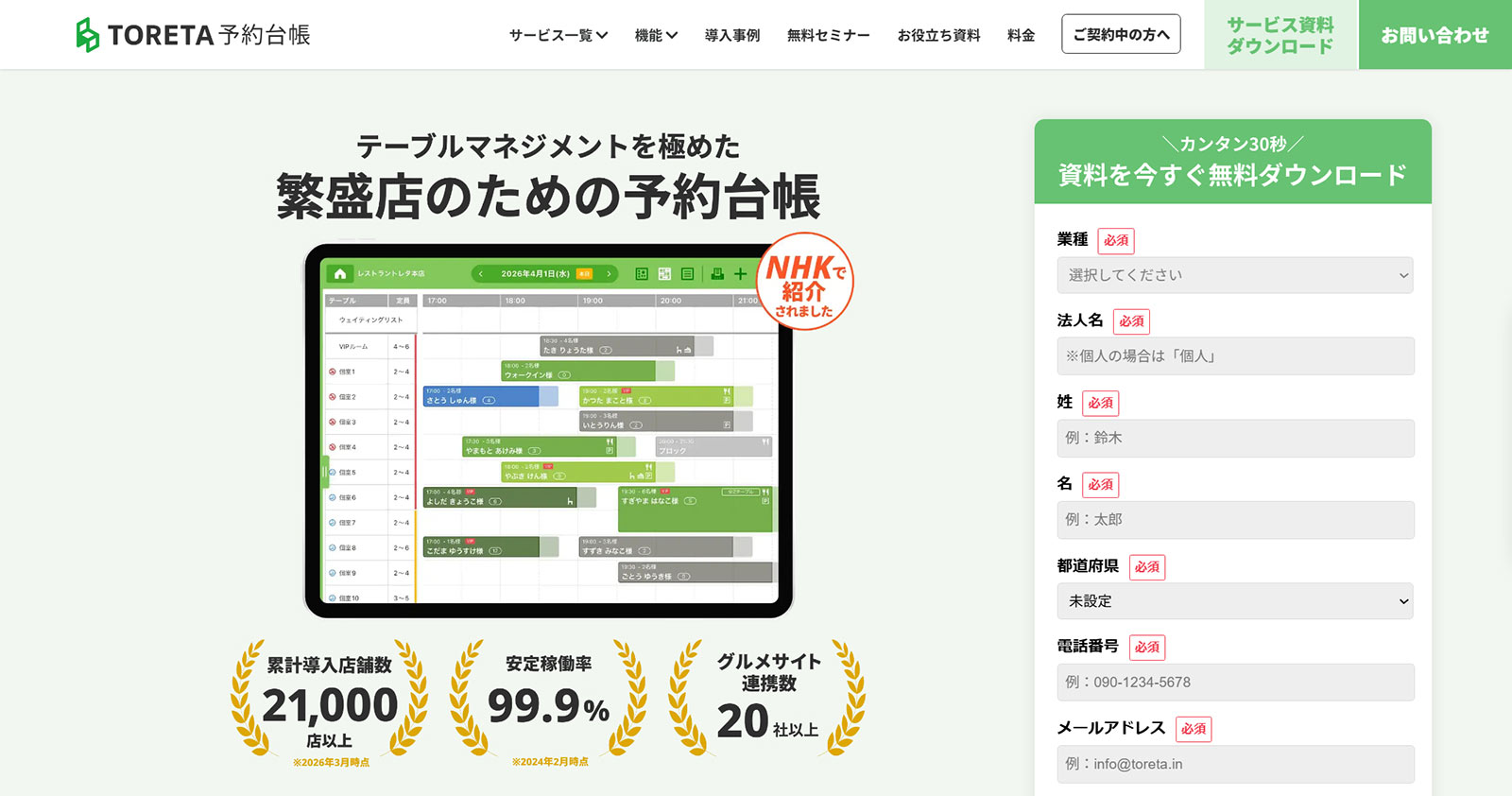Click the 全2テーブル tag on すぎやま はなこ
This screenshot has width=1512, height=796.
(741, 492)
